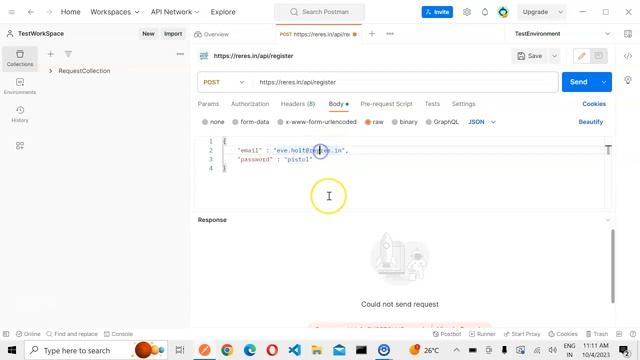Expand the RequestCollection tree item
The image size is (640, 360).
51,71
